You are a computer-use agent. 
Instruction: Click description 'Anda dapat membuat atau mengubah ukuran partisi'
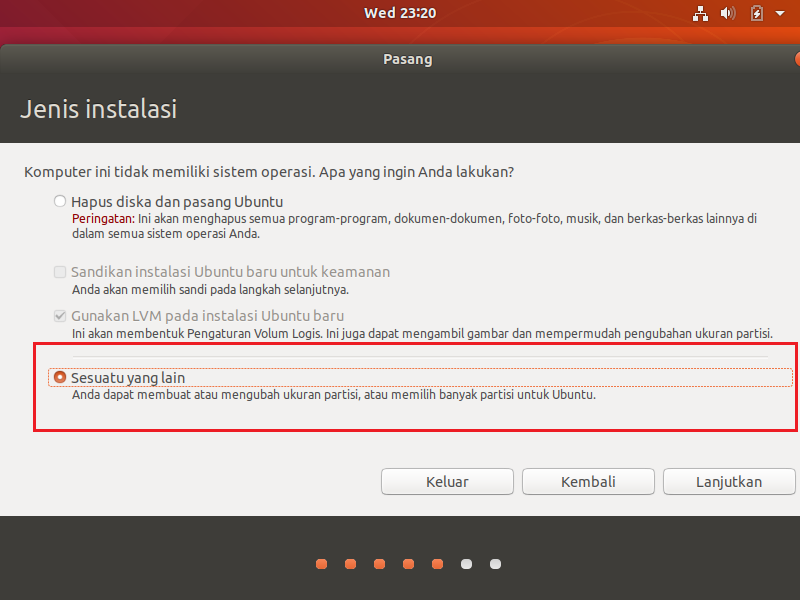pos(334,395)
